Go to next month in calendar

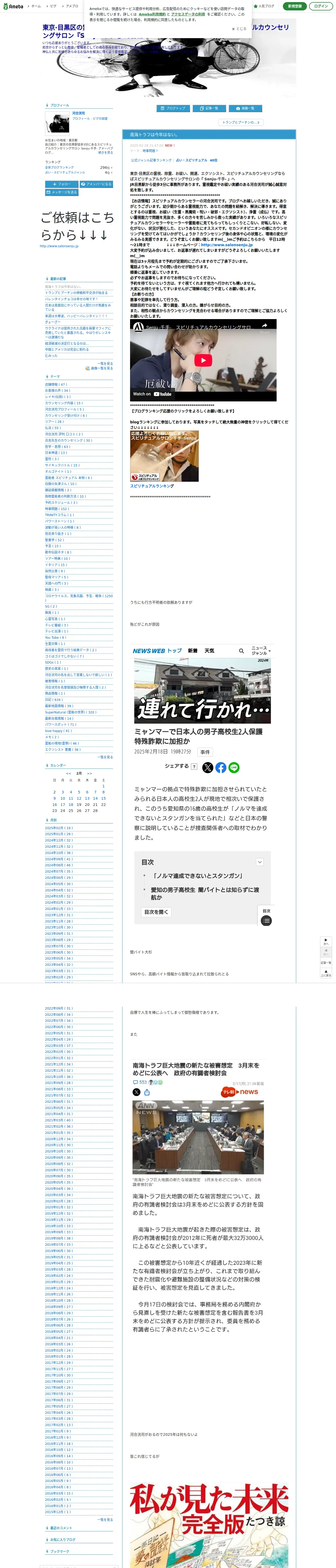click(x=90, y=773)
